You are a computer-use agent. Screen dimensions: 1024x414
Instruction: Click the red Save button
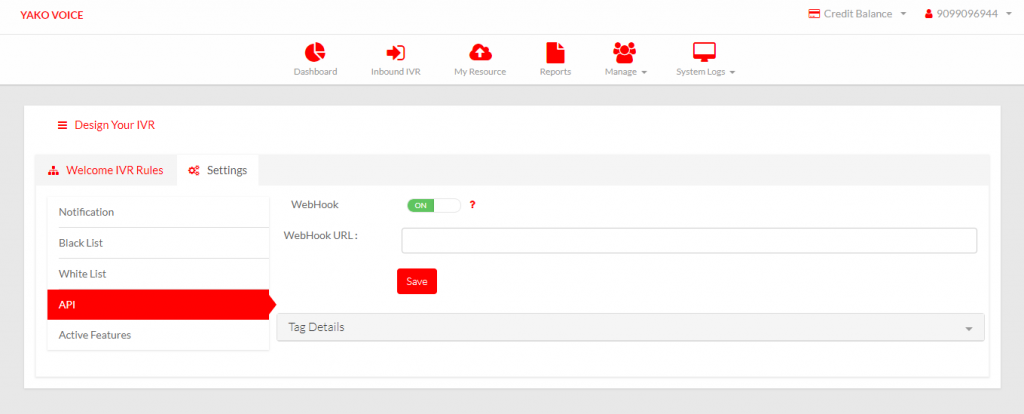coord(417,281)
